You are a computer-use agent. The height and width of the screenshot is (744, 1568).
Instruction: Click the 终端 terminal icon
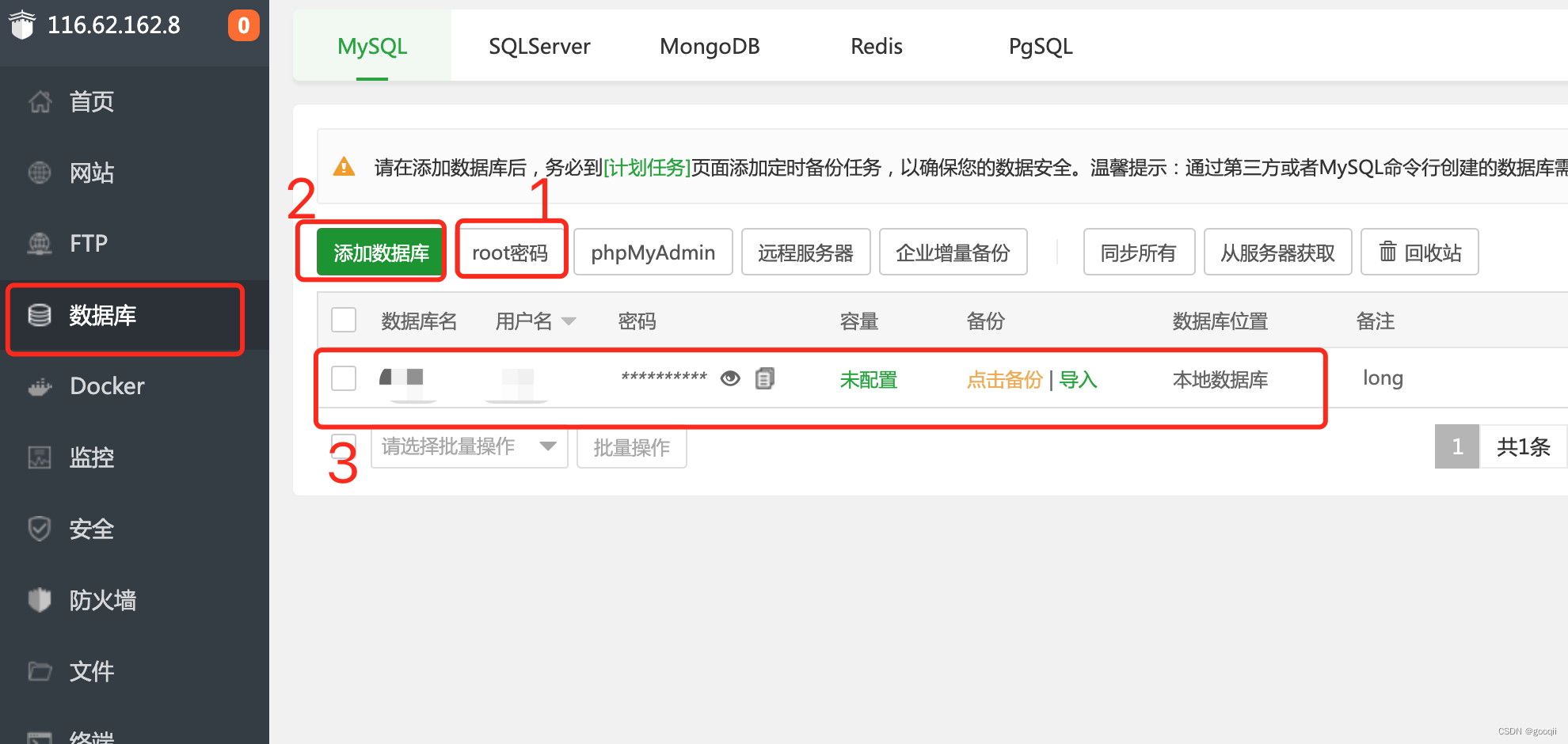click(40, 737)
